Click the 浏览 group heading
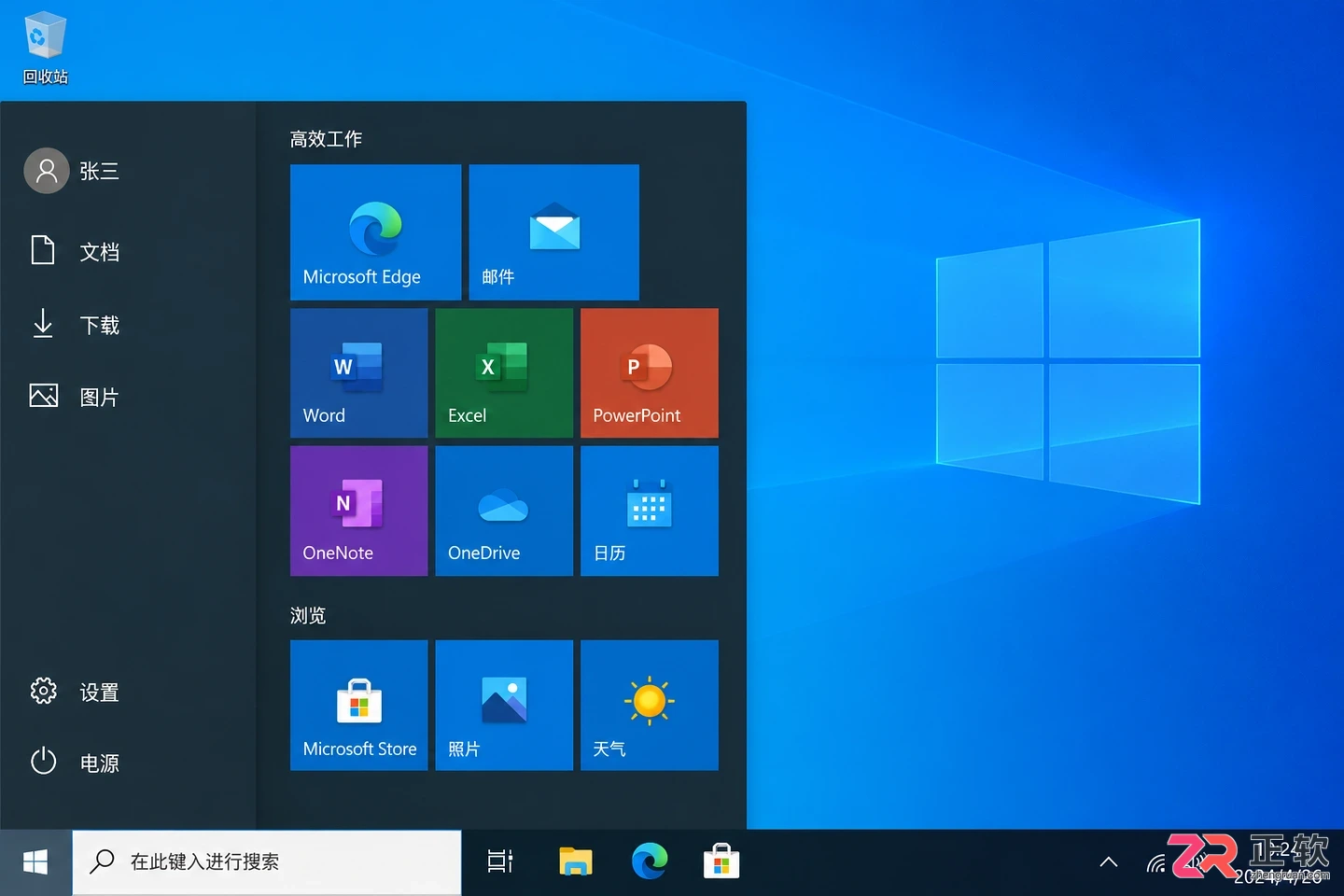This screenshot has height=896, width=1344. [x=308, y=616]
